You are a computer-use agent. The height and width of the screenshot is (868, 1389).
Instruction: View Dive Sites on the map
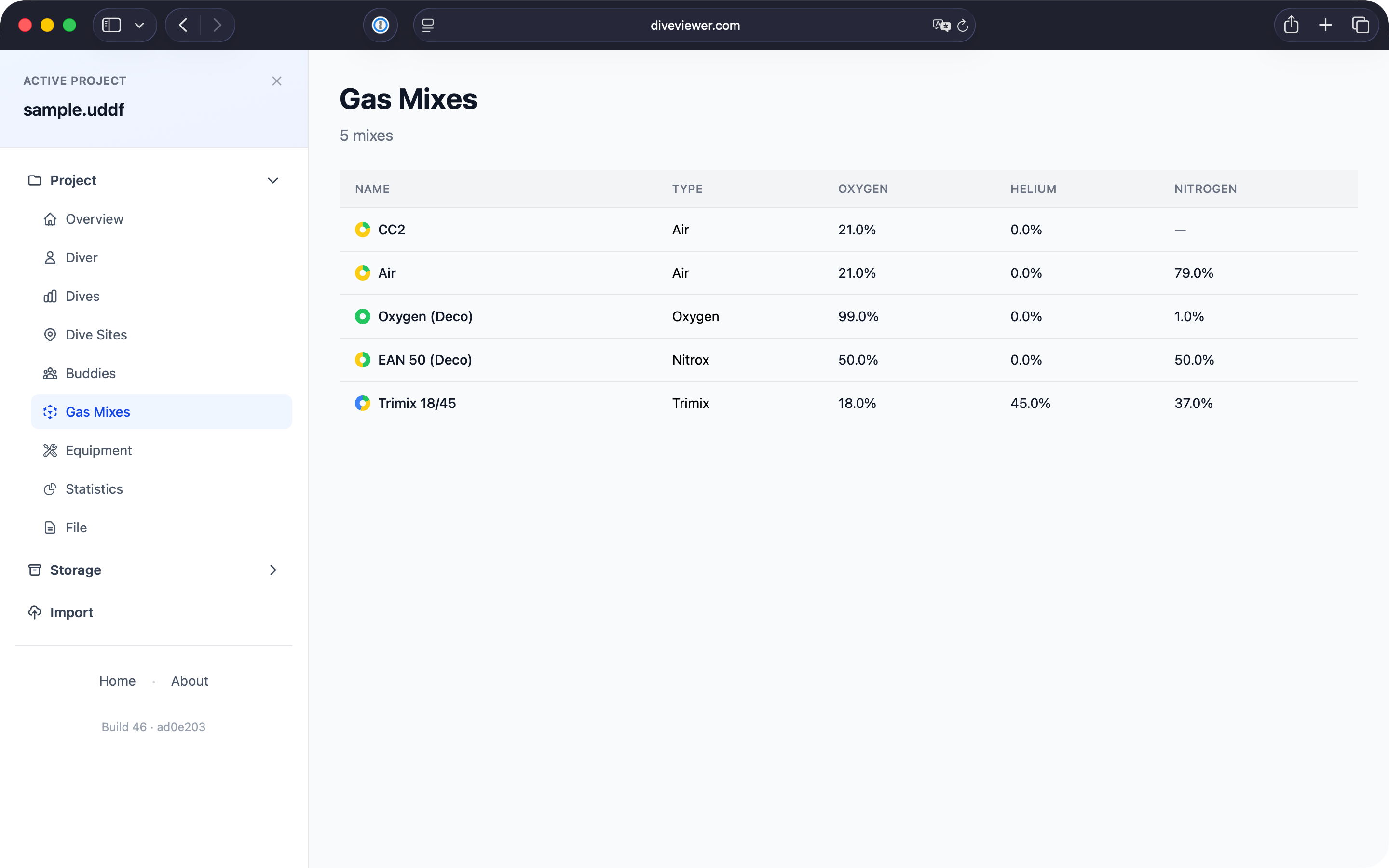point(96,335)
